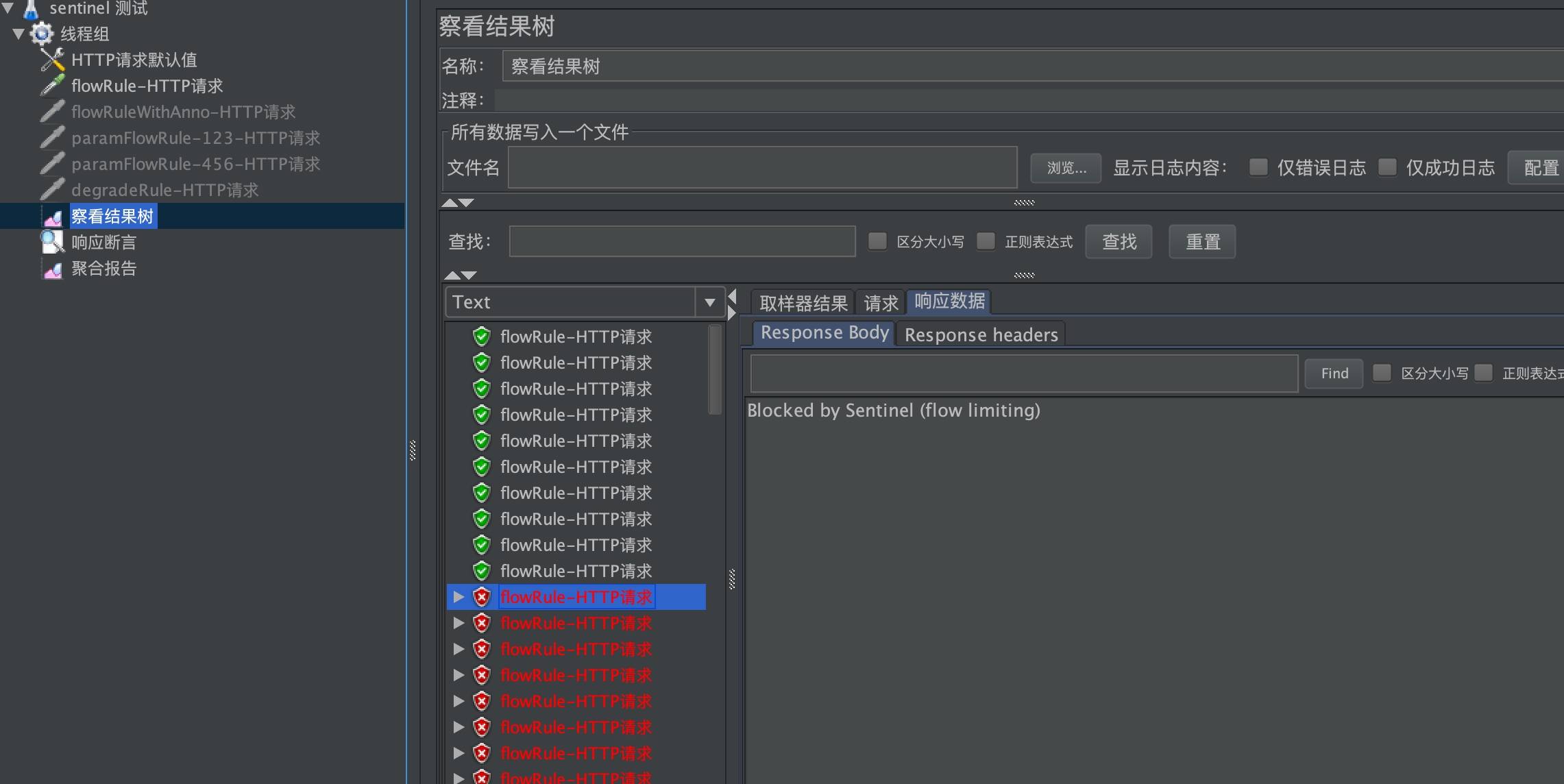This screenshot has height=784, width=1564.
Task: Click the Find button in response panel
Action: pos(1334,373)
